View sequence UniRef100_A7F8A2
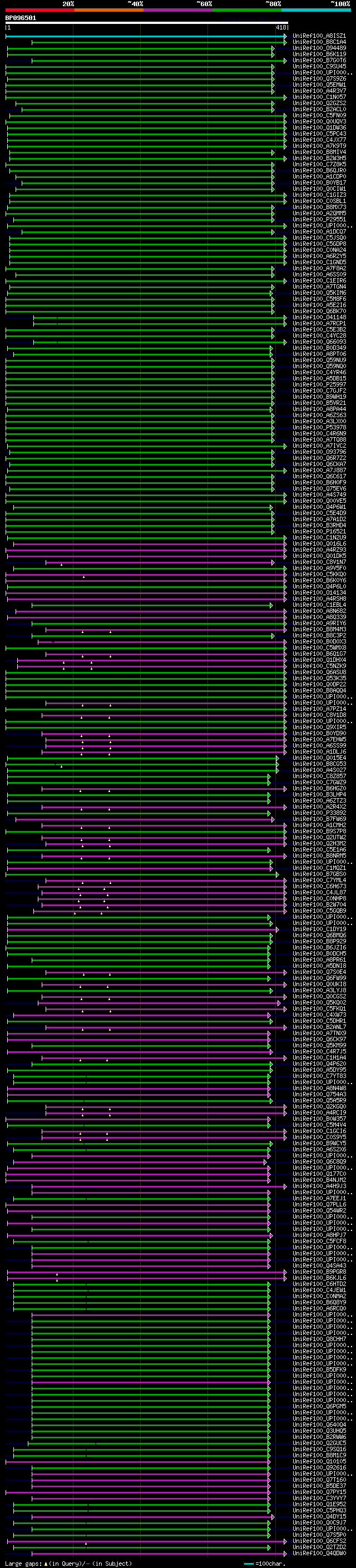356x1568 pixels. click(x=319, y=269)
